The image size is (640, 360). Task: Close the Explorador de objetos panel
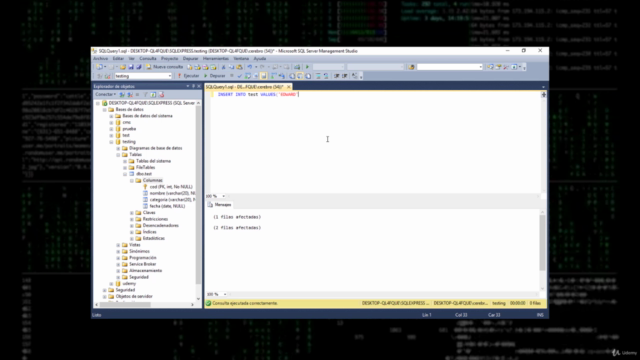pyautogui.click(x=199, y=86)
